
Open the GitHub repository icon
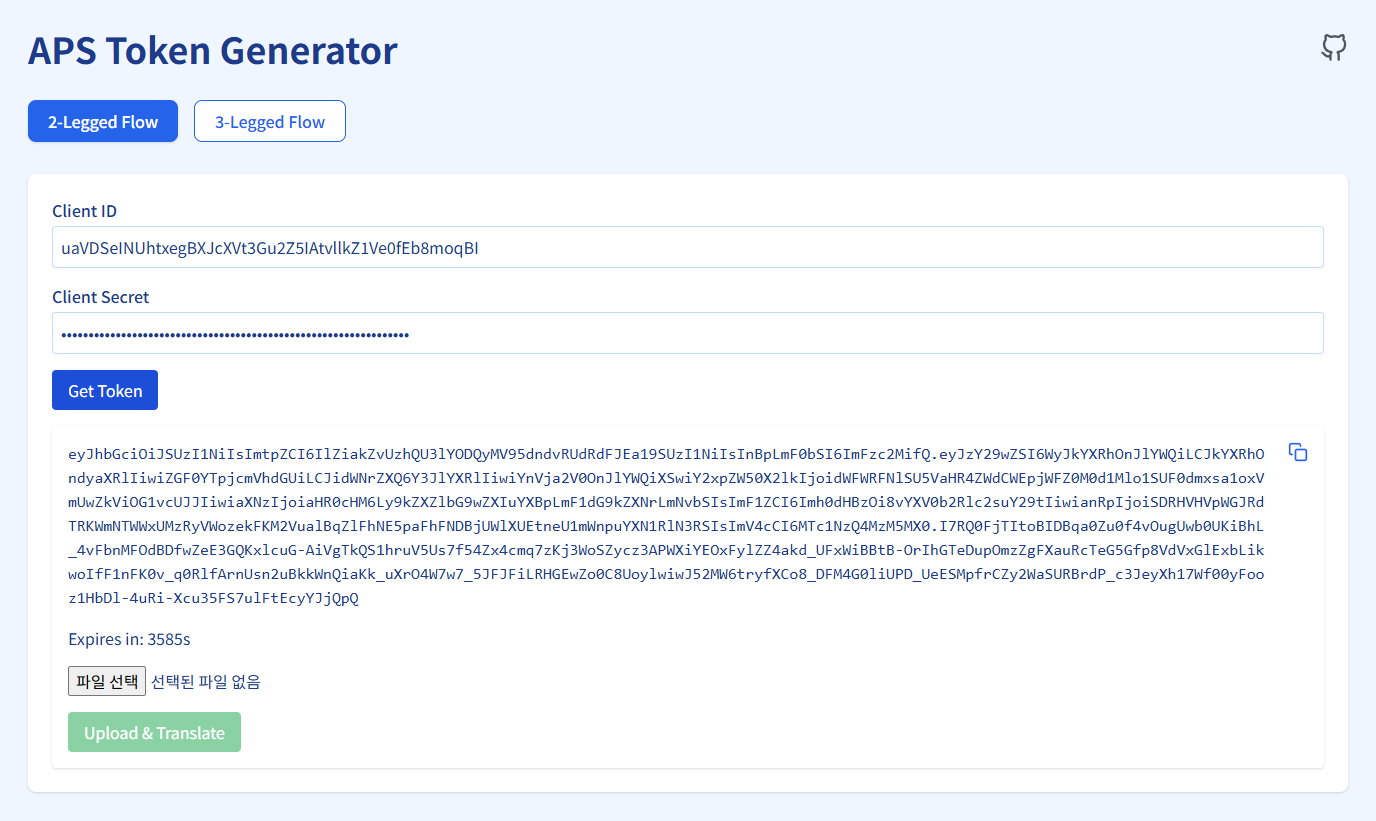1334,47
